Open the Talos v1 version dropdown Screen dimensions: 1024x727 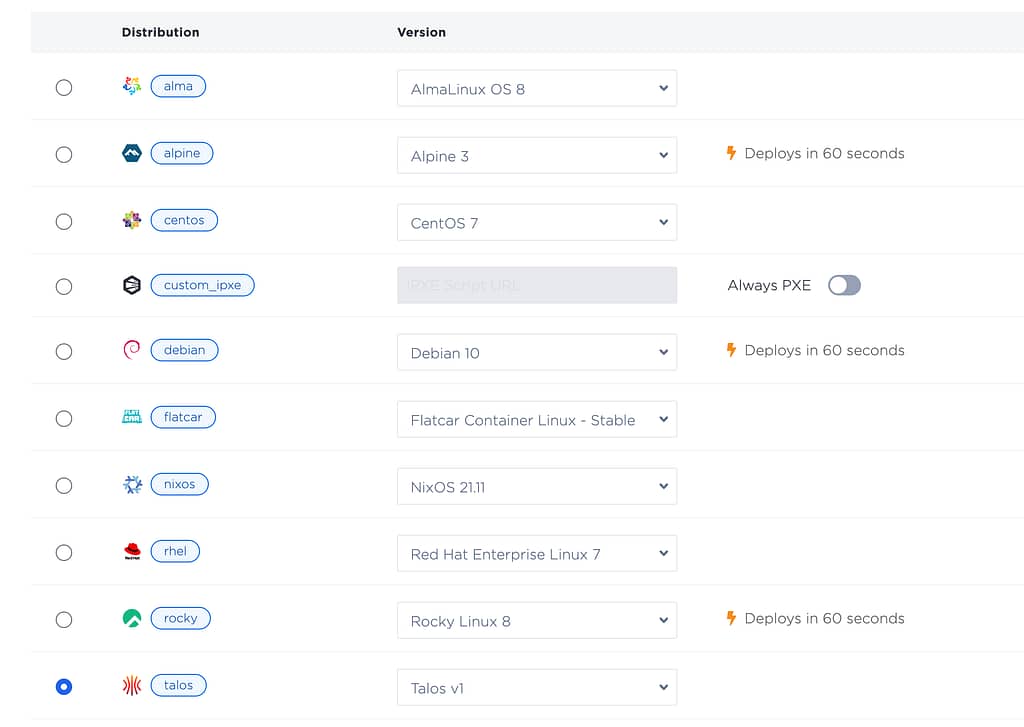[537, 688]
